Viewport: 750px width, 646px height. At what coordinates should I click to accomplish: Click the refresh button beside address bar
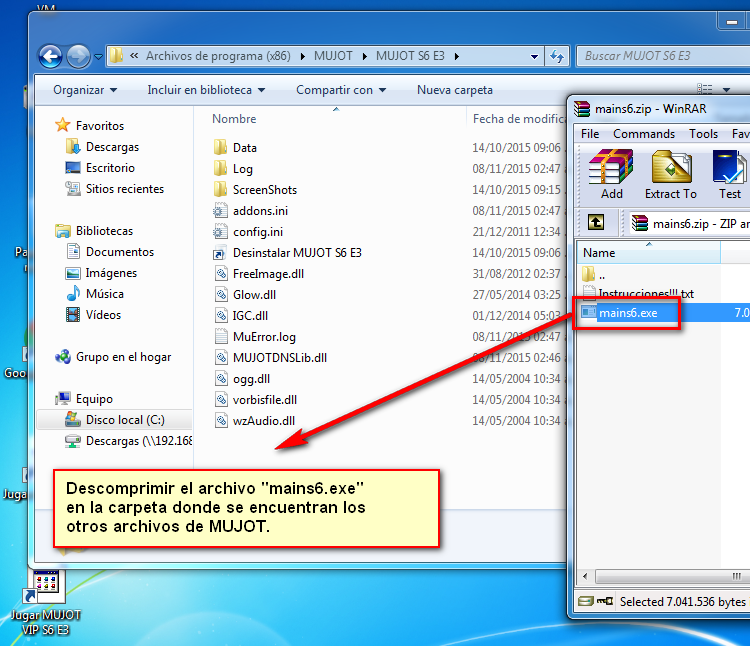(558, 56)
